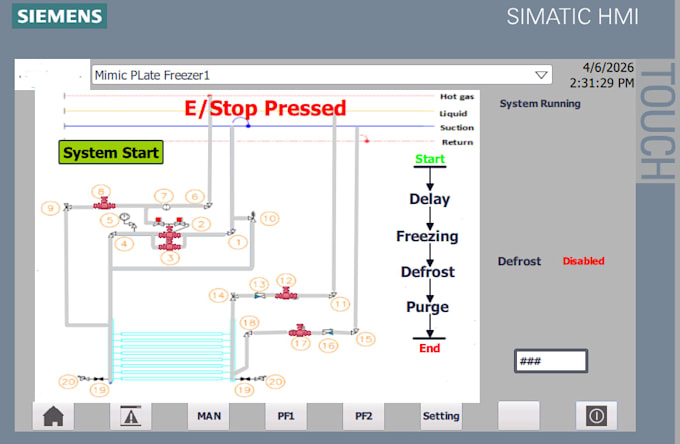Screen dimensions: 680x444
Task: Click the valve marked 9
Action: pos(67,207)
